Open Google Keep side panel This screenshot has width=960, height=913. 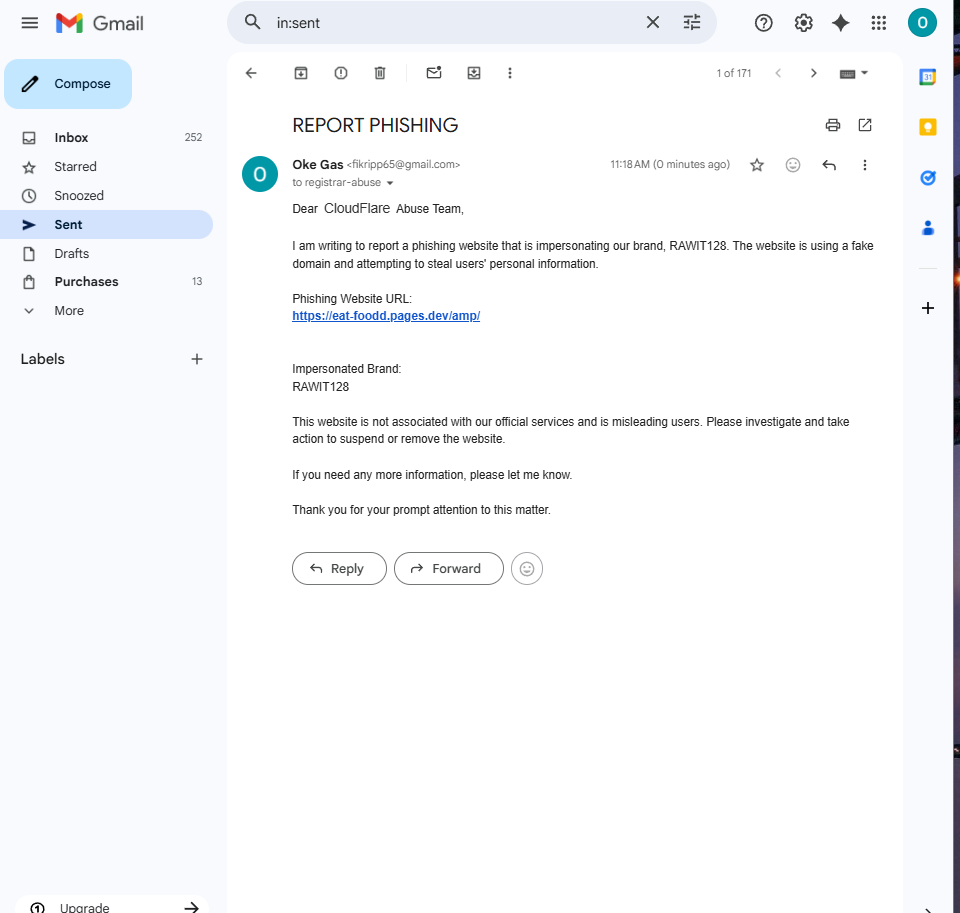tap(928, 127)
